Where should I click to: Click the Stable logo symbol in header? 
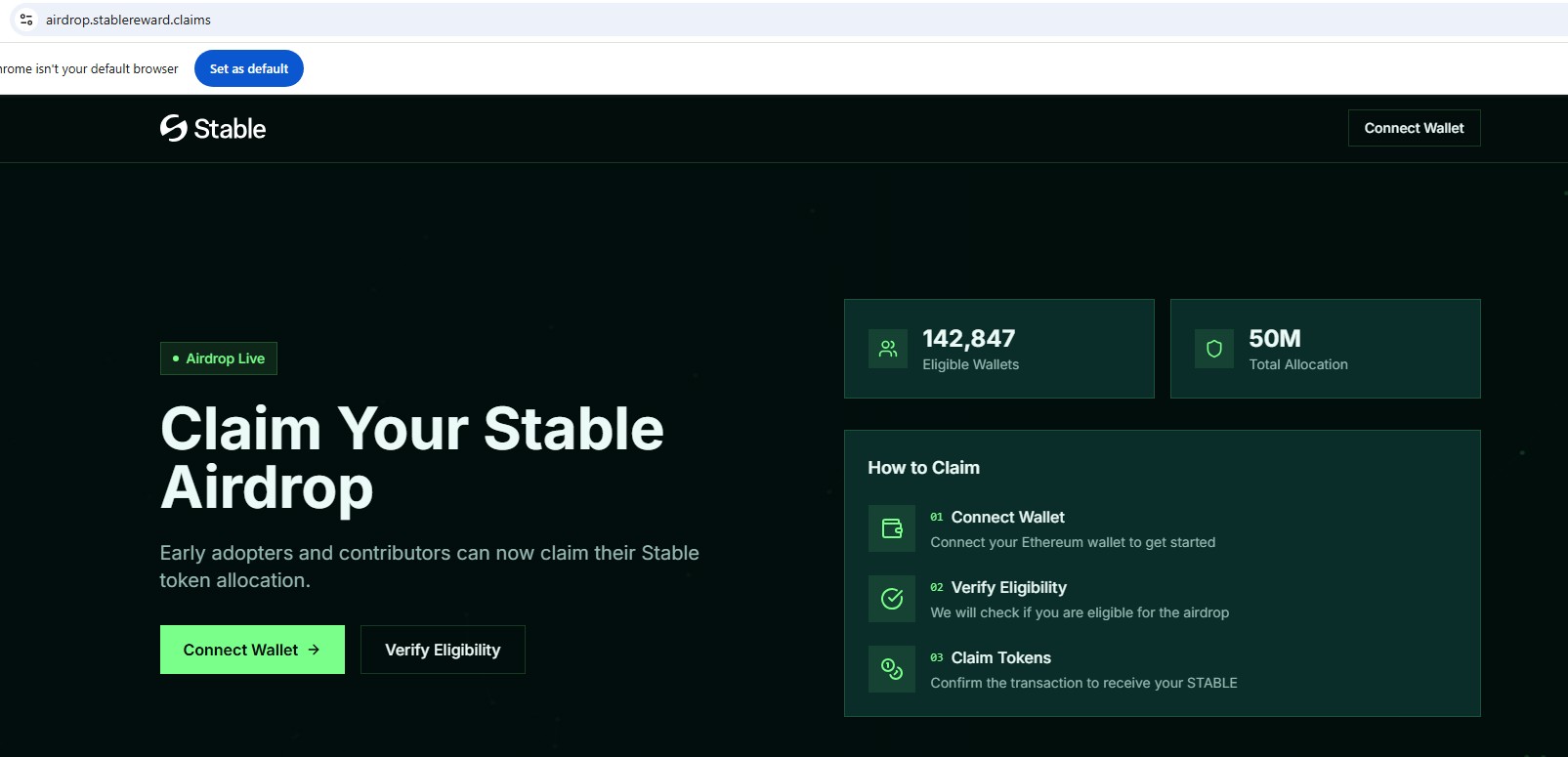[x=174, y=128]
